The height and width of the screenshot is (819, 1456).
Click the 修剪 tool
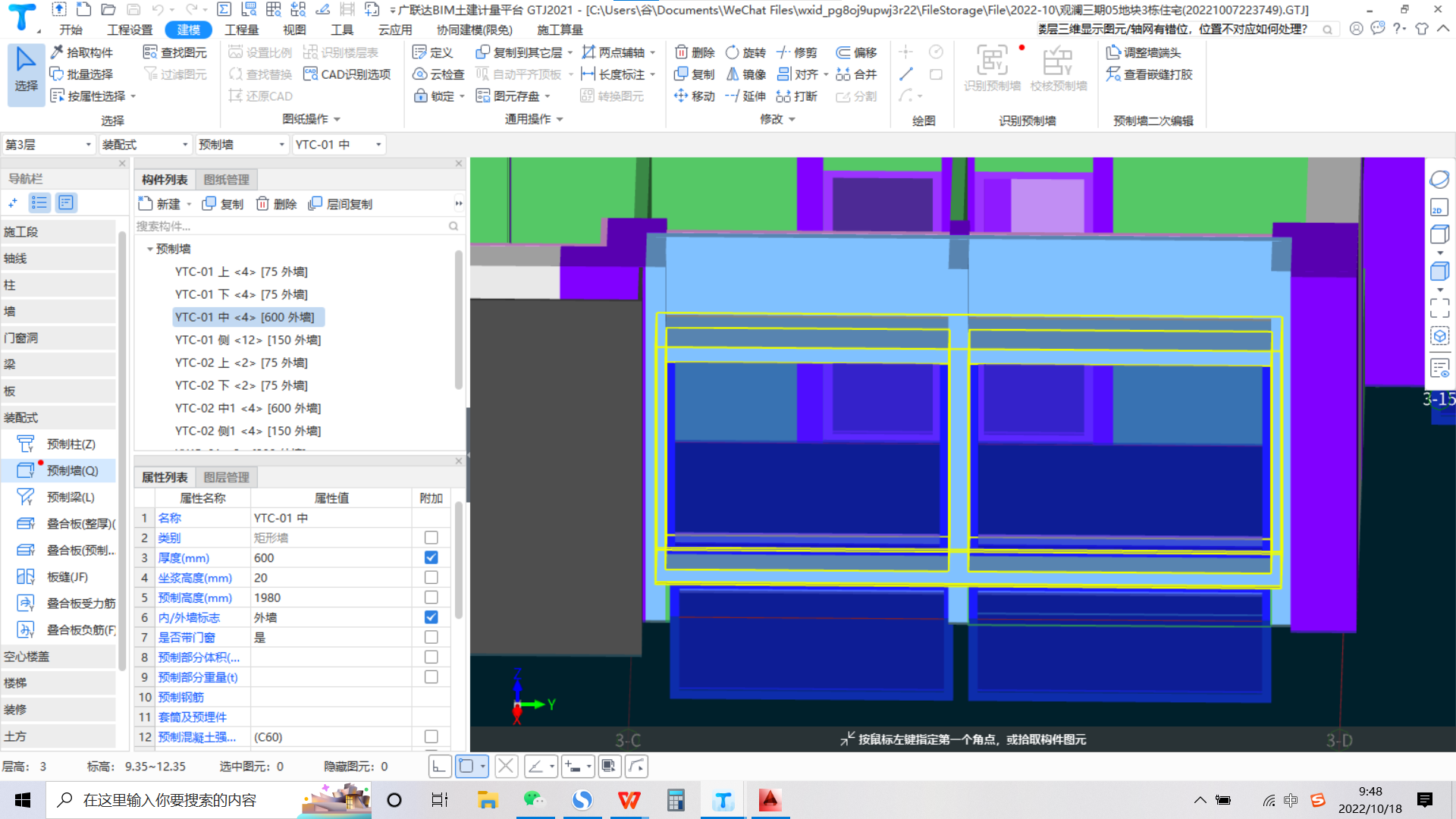(x=797, y=52)
